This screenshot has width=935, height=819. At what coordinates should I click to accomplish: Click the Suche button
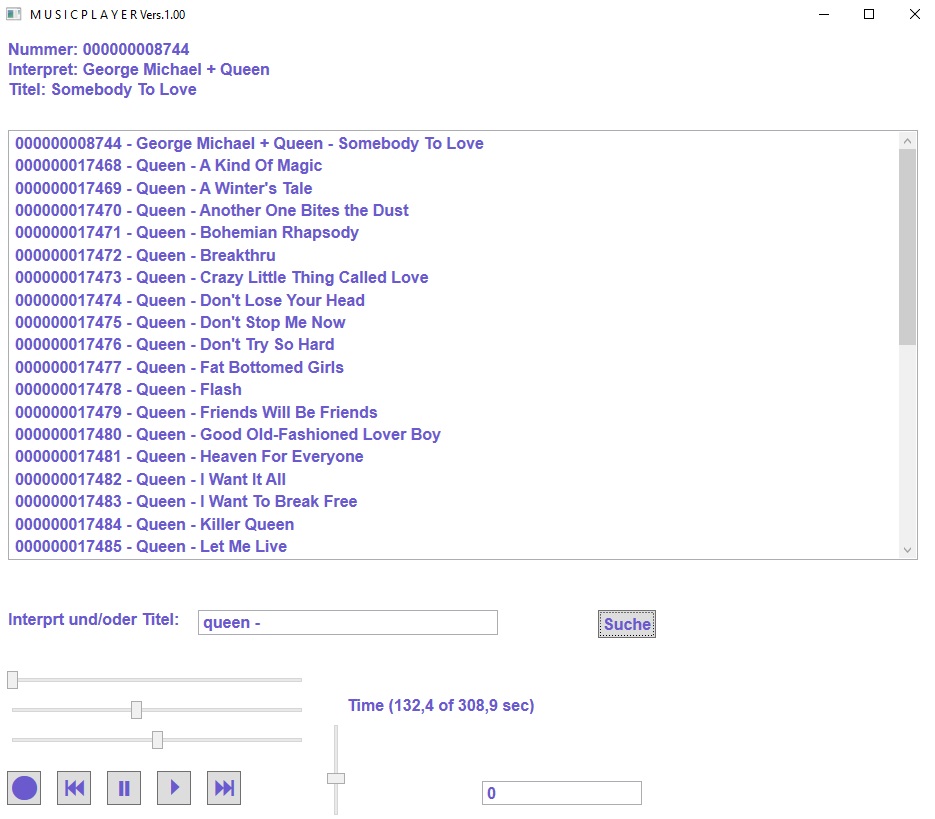[x=627, y=624]
